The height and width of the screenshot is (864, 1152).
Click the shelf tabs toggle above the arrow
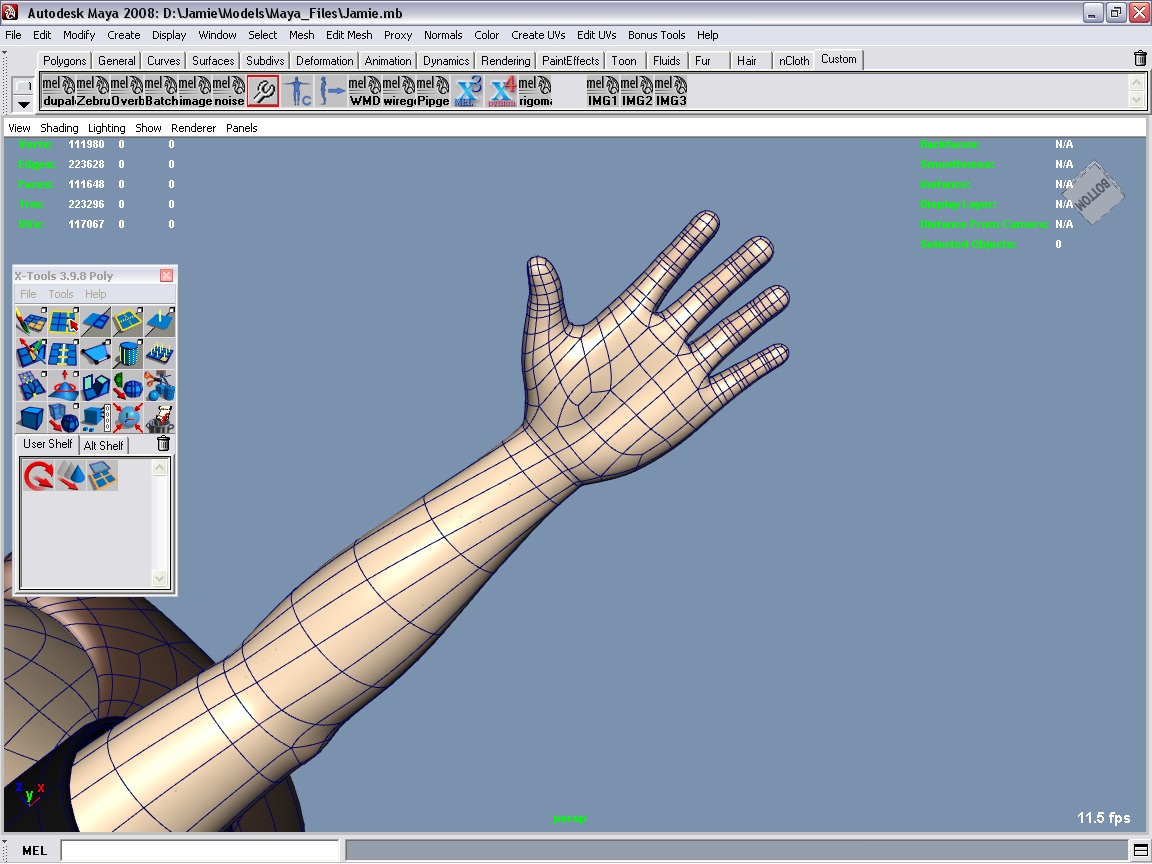[24, 86]
